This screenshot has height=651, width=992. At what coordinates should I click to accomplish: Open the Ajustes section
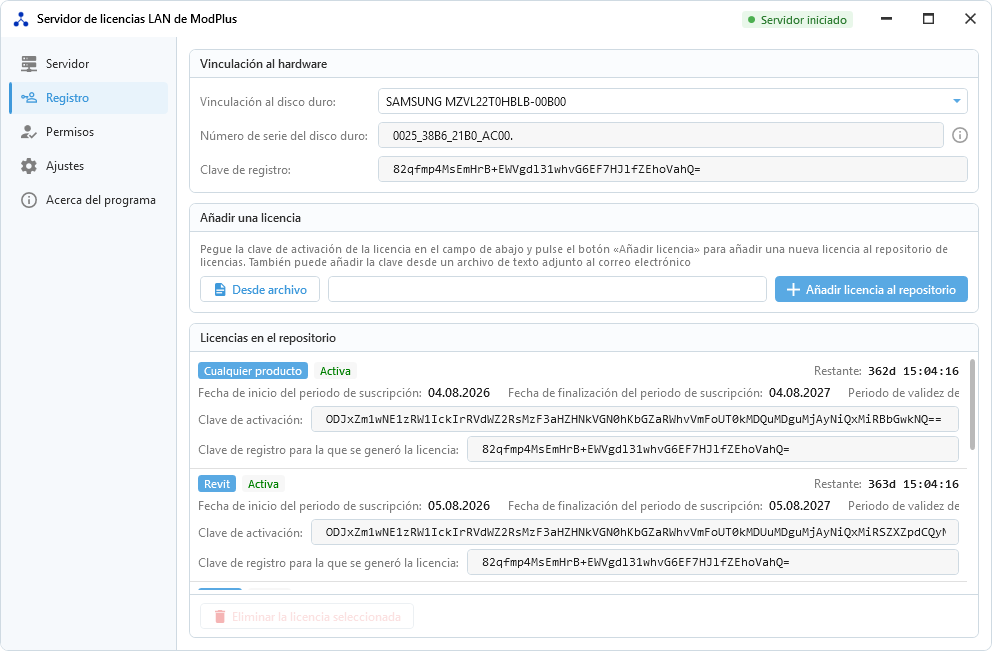(89, 166)
